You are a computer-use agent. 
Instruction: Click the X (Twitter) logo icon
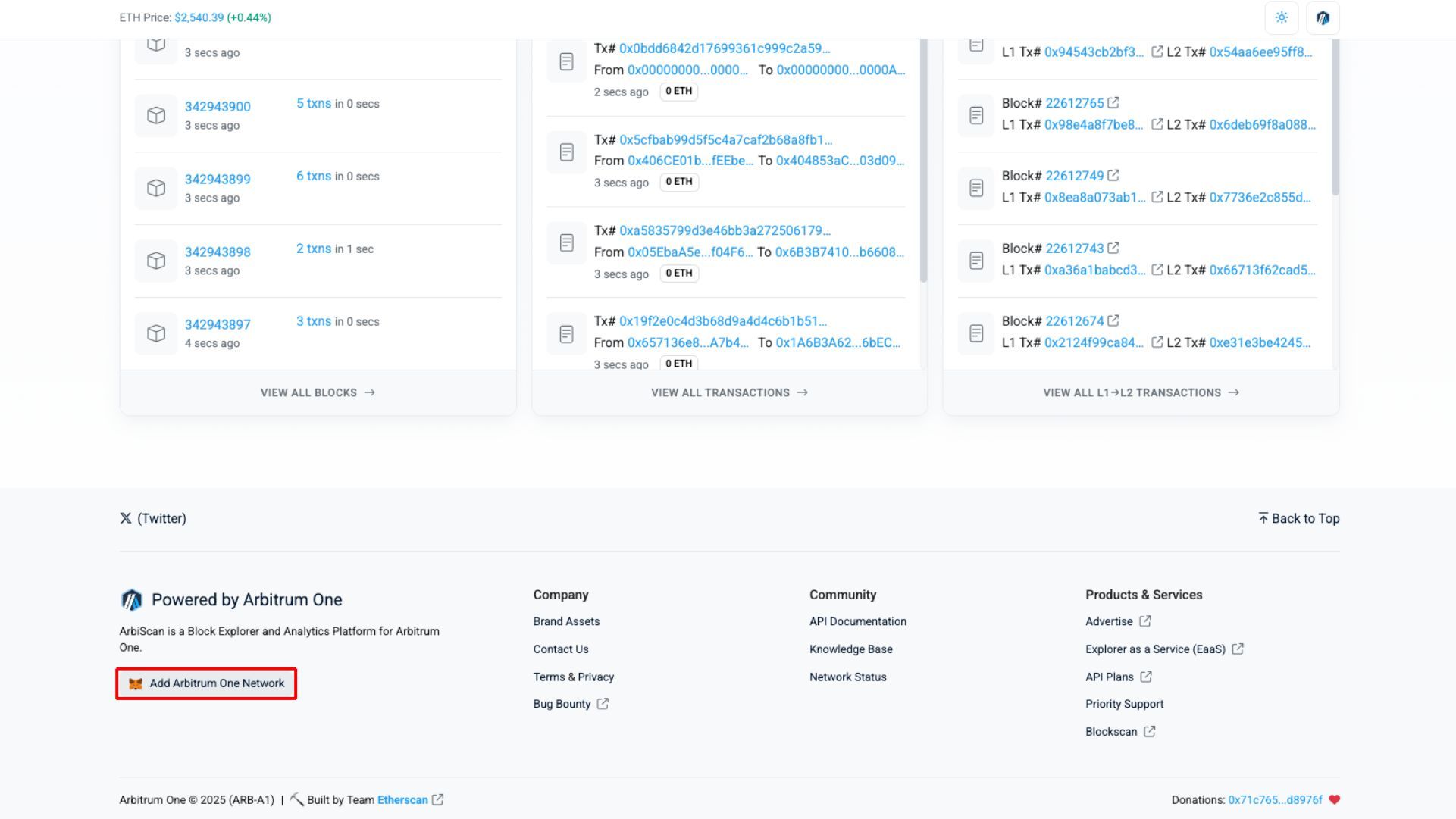coord(126,518)
